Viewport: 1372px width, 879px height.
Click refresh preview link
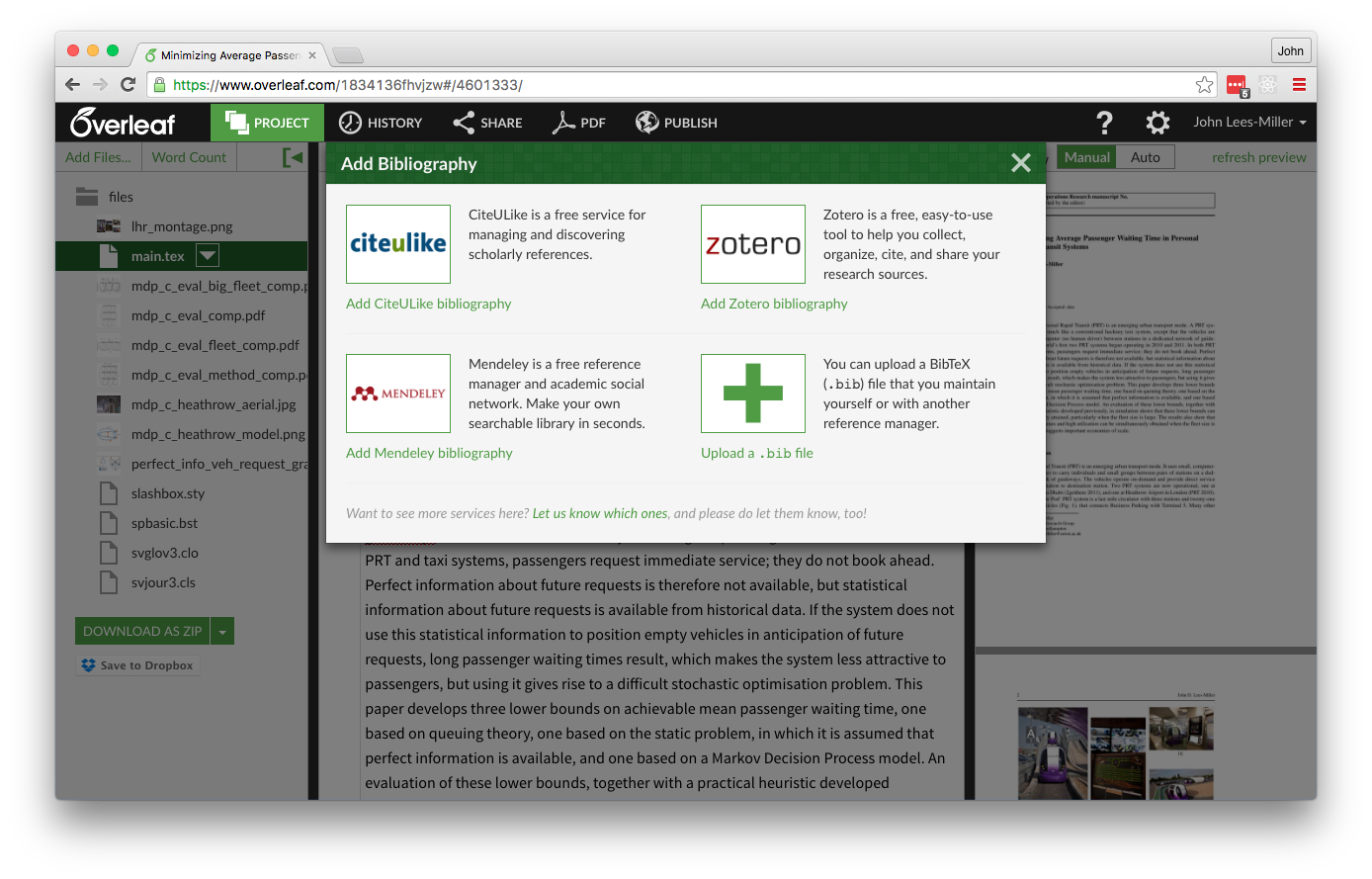click(x=1259, y=157)
